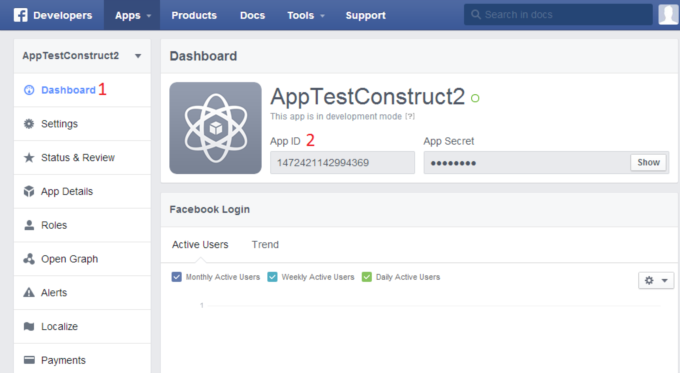Viewport: 680px width, 373px height.
Task: Click the Facebook Login section heading
Action: click(209, 209)
